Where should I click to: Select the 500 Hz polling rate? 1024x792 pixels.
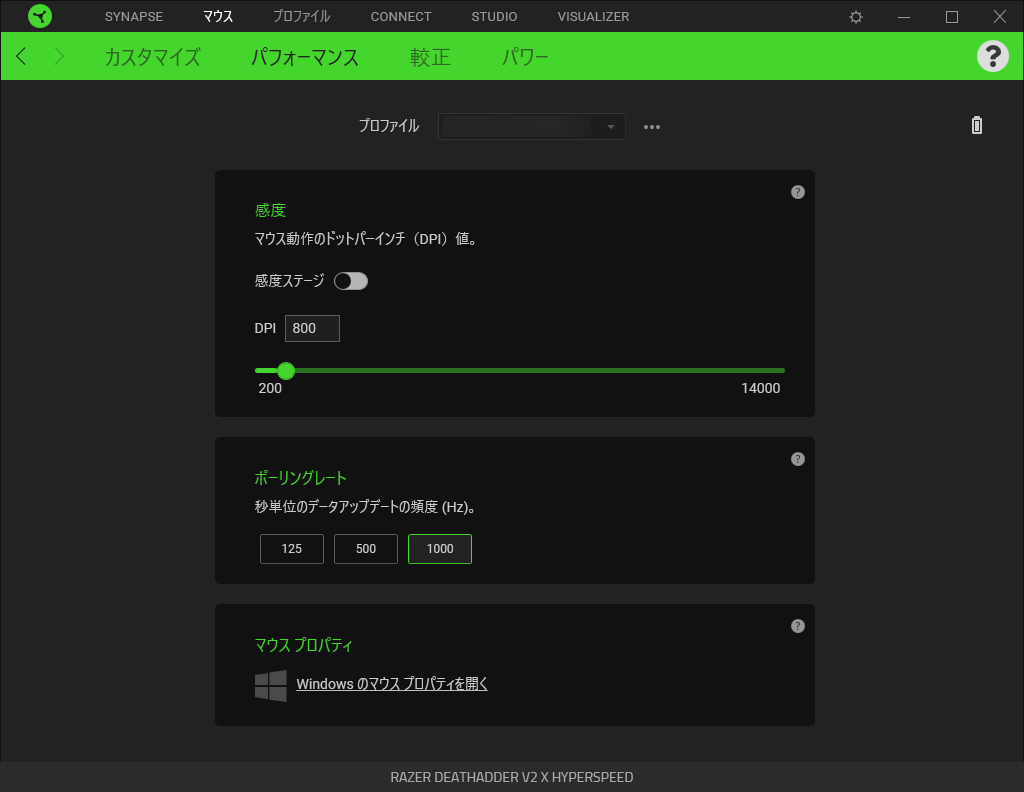(x=366, y=548)
